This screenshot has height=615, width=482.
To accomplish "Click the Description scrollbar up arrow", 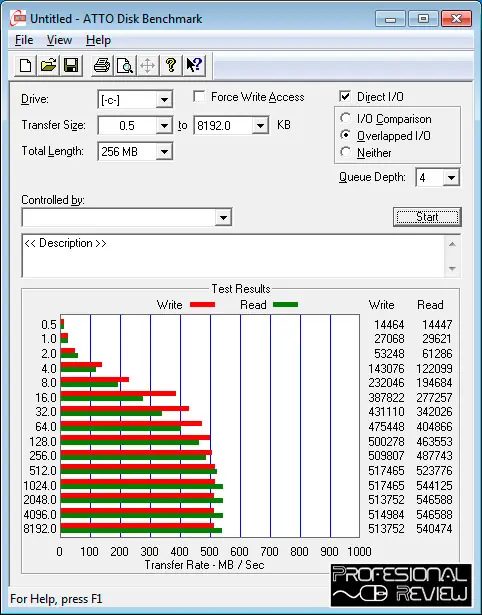I will pyautogui.click(x=452, y=244).
